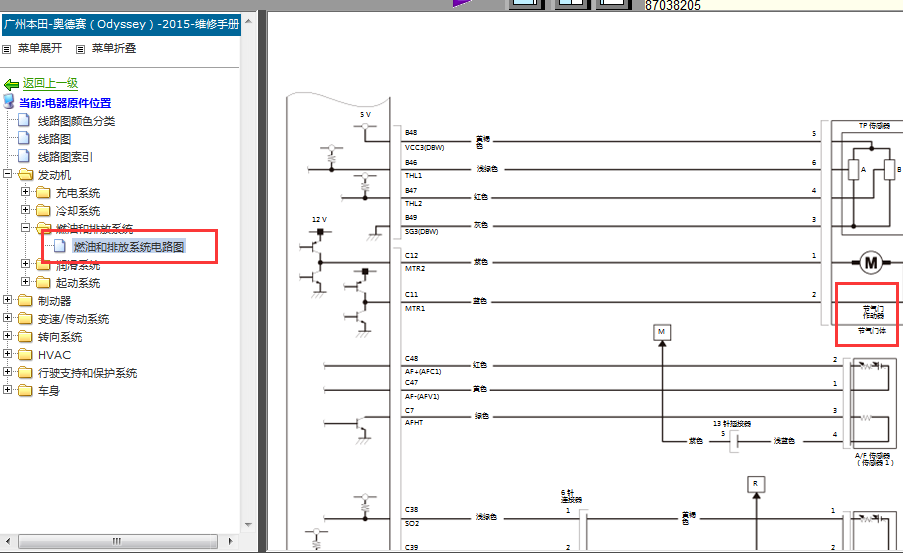The height and width of the screenshot is (553, 903).
Task: Select the HVAC label
Action: (55, 355)
